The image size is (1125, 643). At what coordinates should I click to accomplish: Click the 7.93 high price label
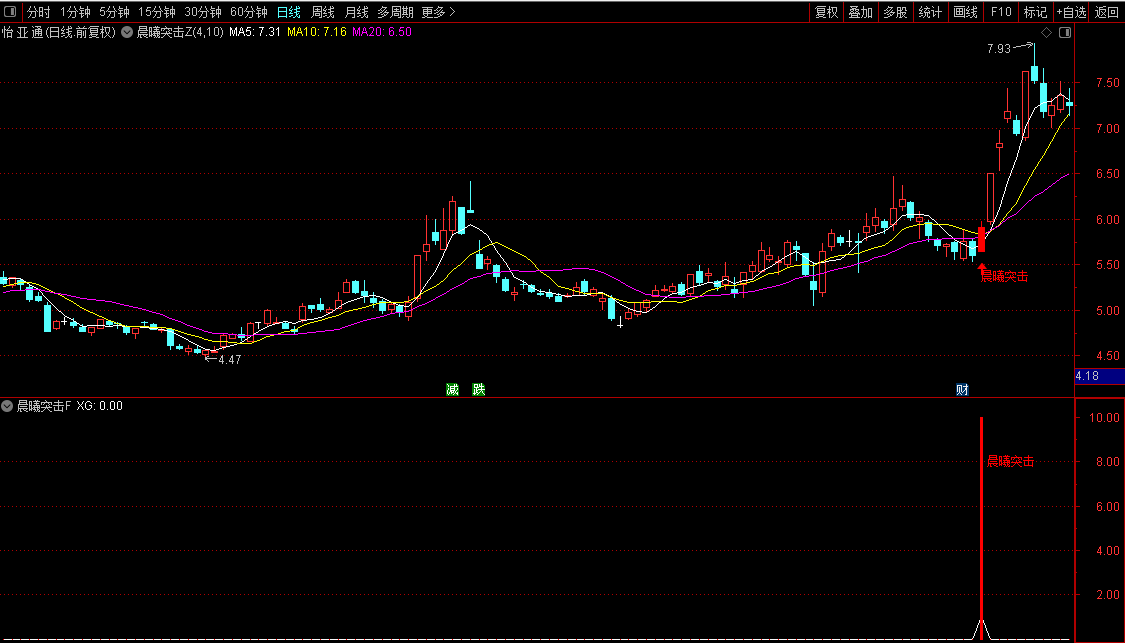pyautogui.click(x=999, y=49)
